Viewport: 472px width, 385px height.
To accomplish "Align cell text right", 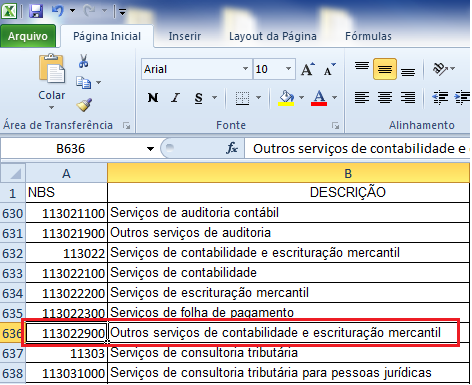I will (x=408, y=98).
